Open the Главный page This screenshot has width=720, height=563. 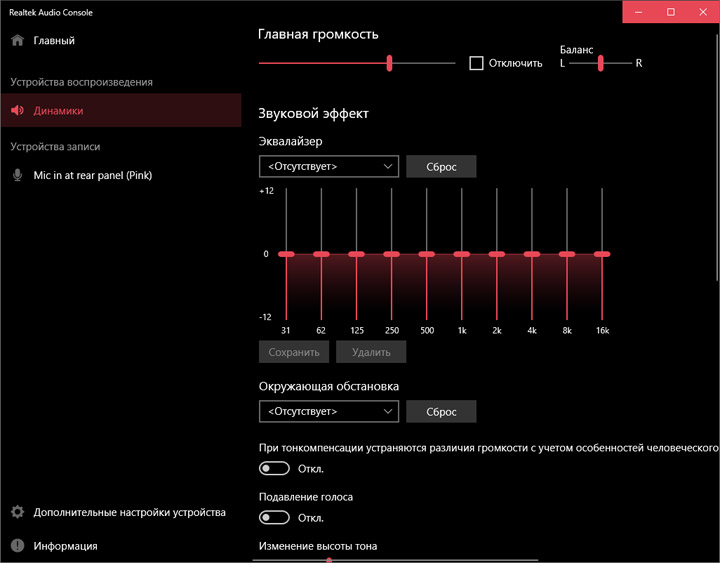(x=121, y=40)
